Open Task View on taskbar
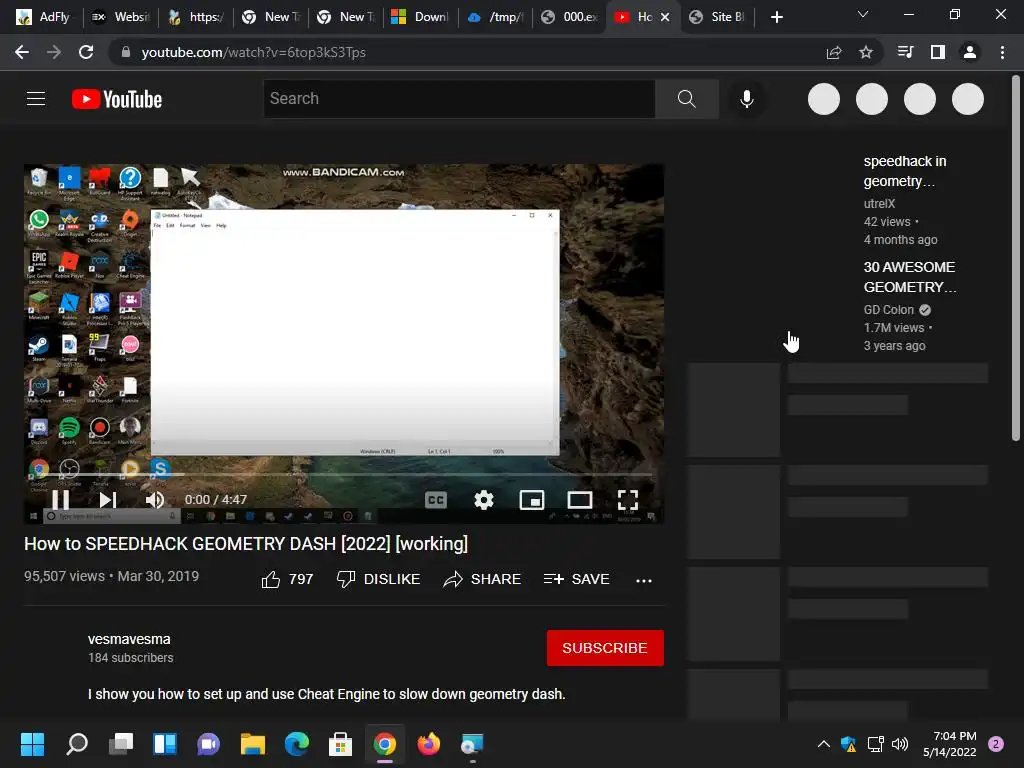1024x768 pixels. click(x=121, y=744)
